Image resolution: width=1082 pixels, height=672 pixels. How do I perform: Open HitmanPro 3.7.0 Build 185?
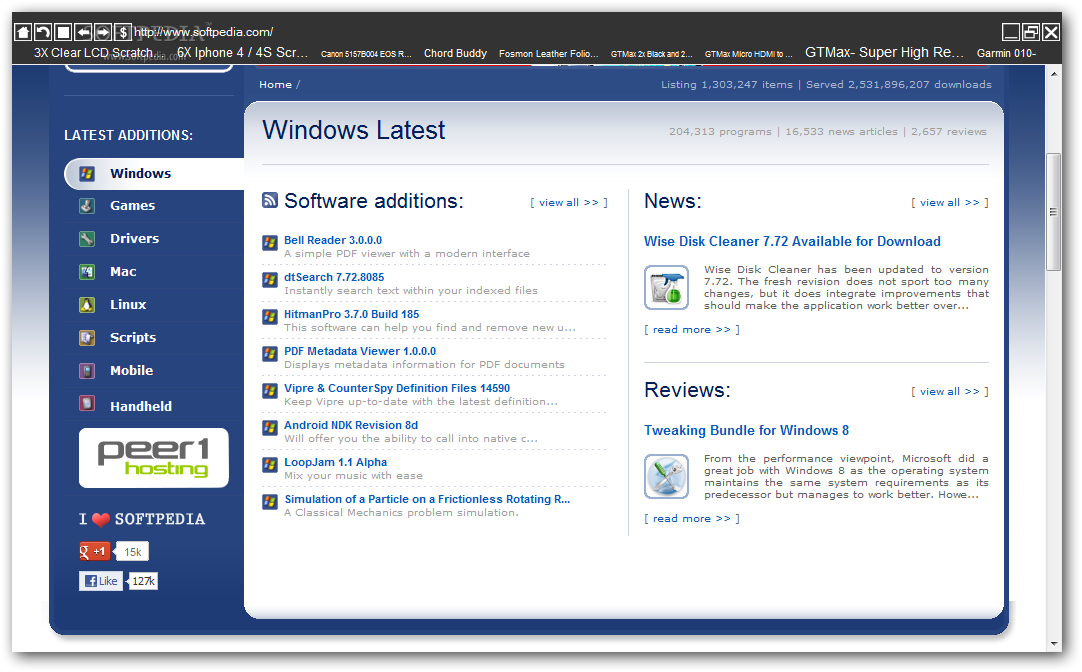click(351, 314)
